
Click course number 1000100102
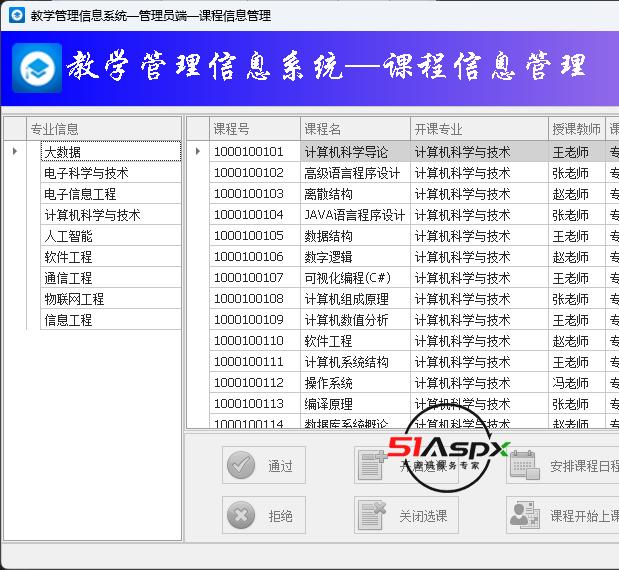255,173
